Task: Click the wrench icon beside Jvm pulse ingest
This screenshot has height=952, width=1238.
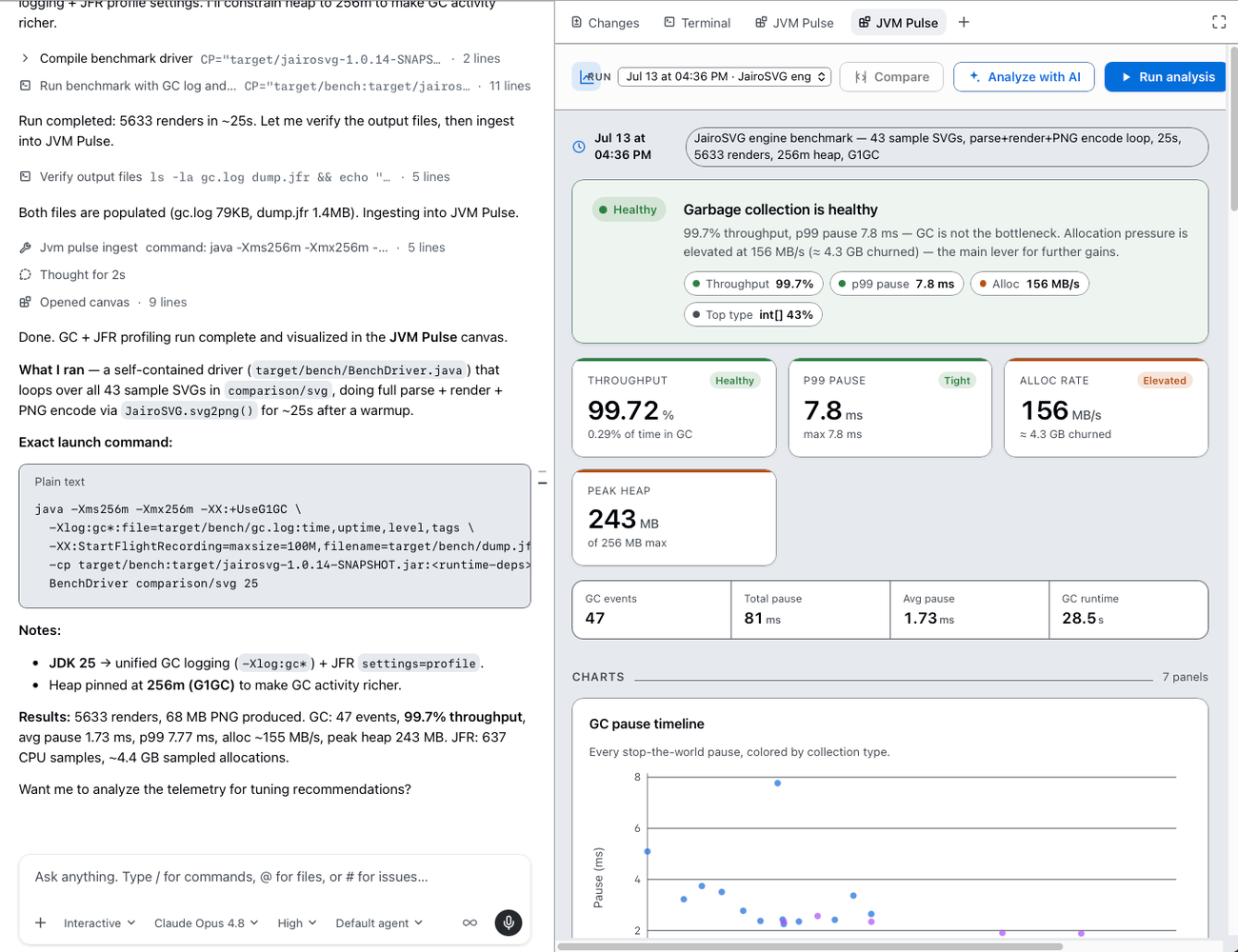Action: pyautogui.click(x=25, y=248)
